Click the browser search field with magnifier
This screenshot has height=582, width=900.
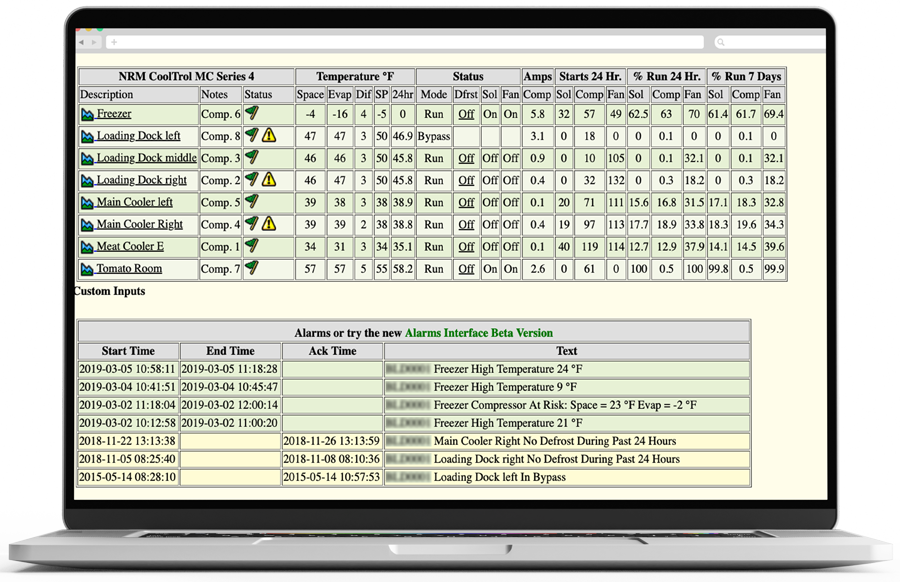click(768, 42)
